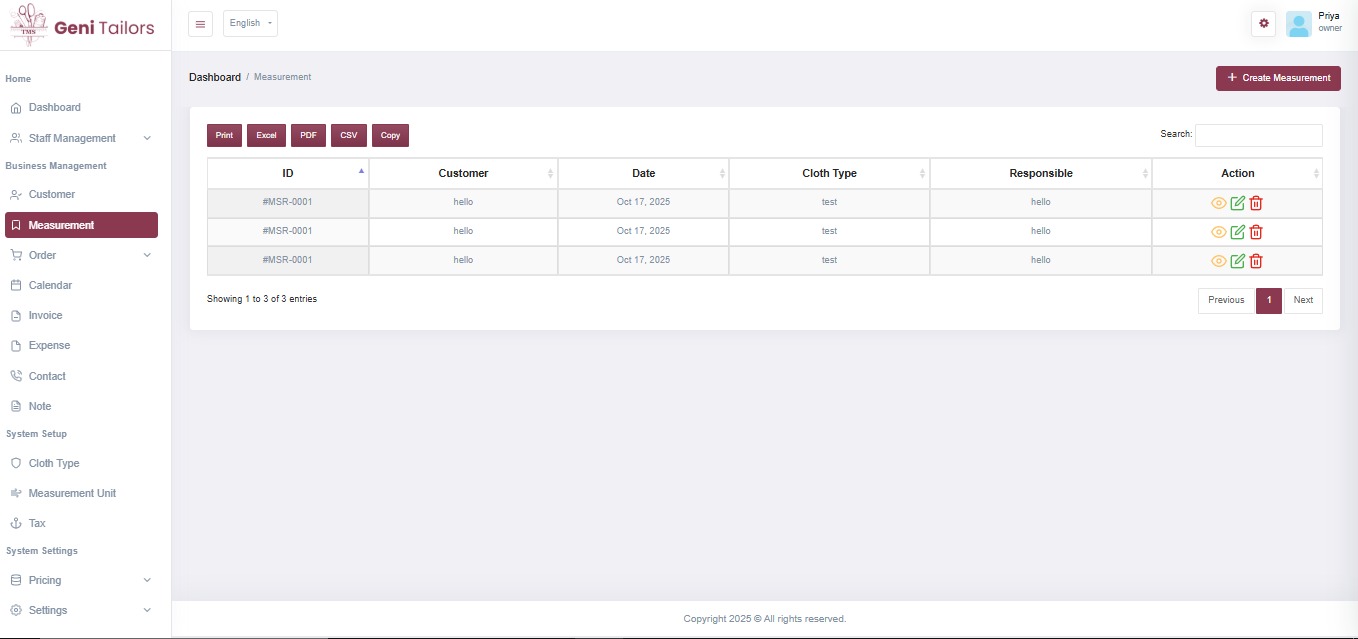Click the edit pencil icon in first row

pos(1237,203)
